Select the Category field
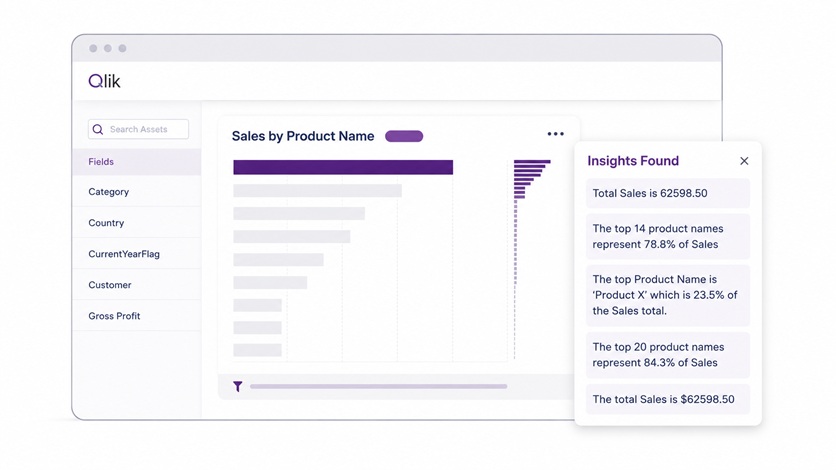The image size is (836, 470). pos(136,192)
